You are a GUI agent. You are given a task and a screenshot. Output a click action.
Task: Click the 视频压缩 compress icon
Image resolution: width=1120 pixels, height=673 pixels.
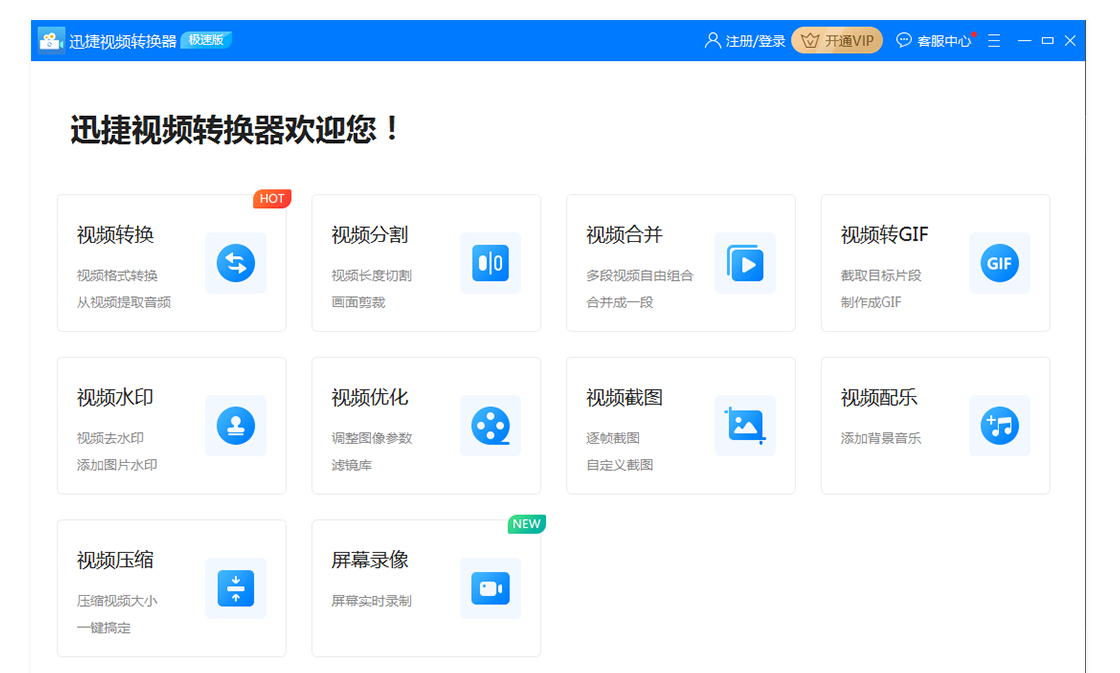(236, 588)
